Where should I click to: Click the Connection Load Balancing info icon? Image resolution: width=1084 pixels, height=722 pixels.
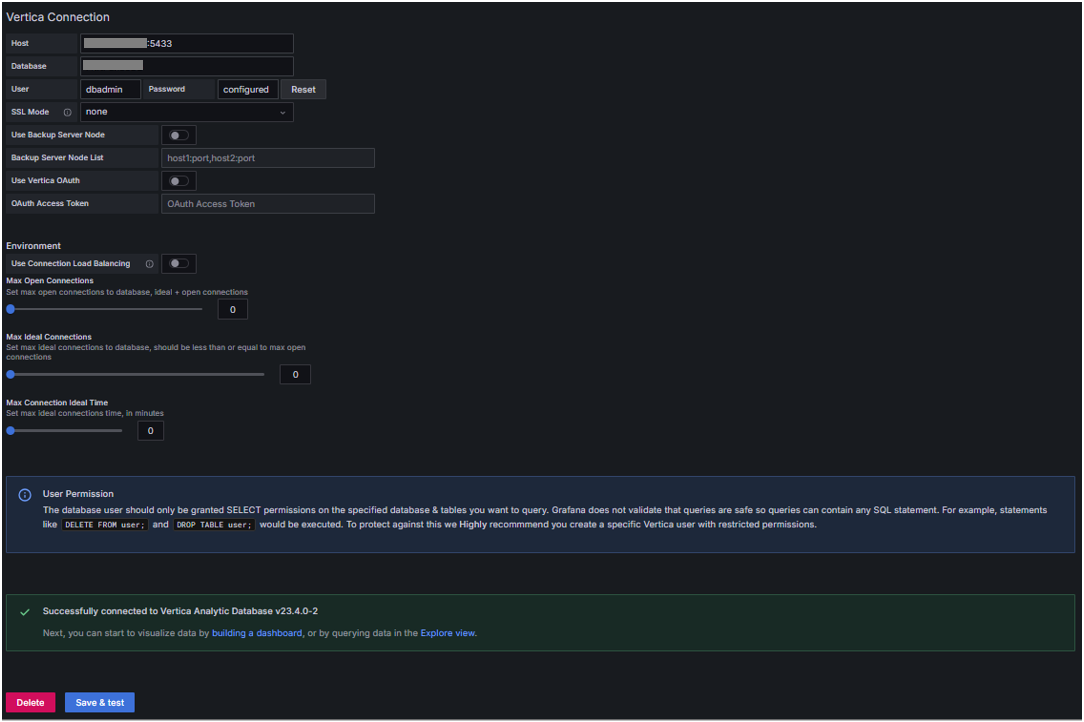[149, 263]
